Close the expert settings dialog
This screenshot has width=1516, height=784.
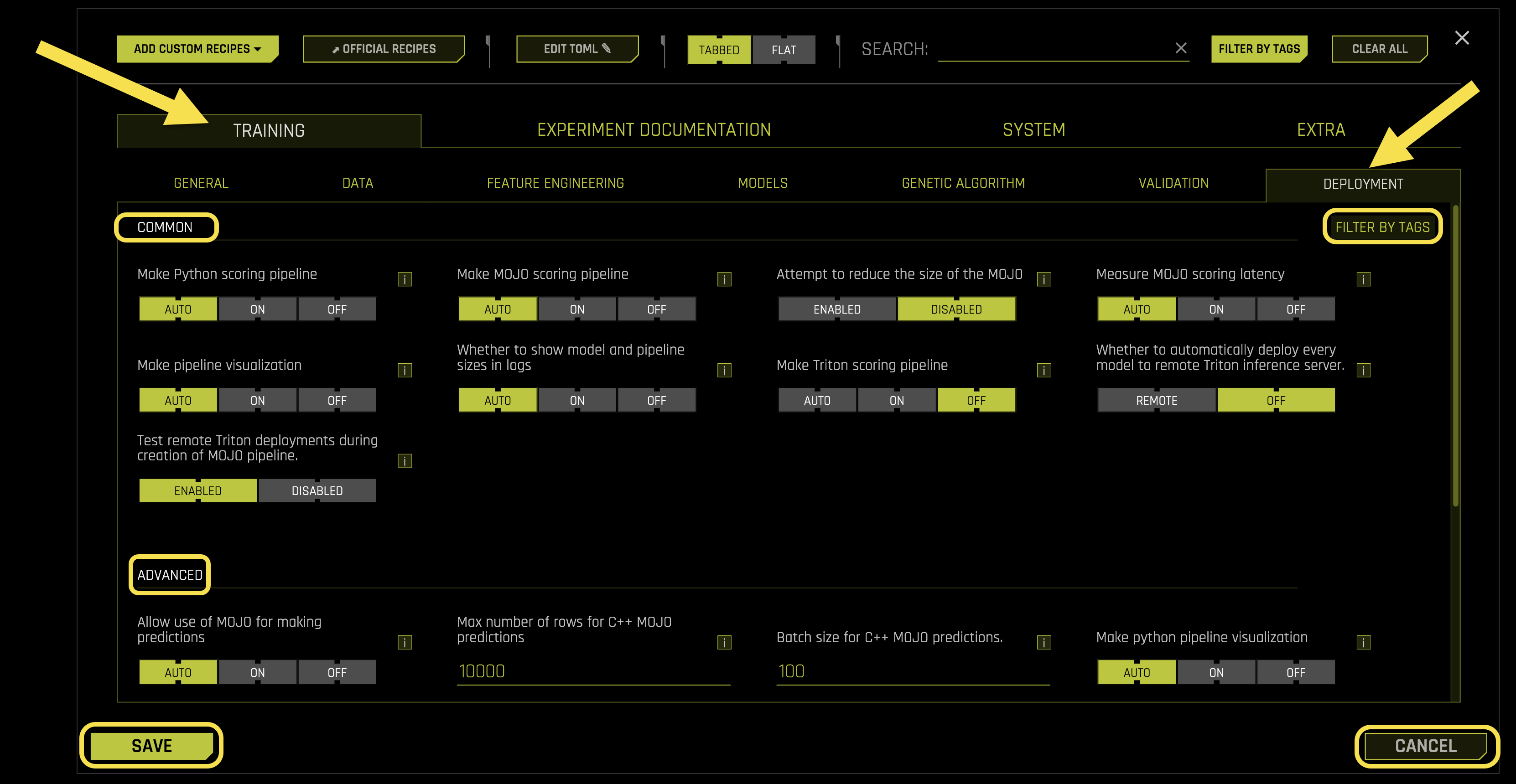tap(1462, 38)
